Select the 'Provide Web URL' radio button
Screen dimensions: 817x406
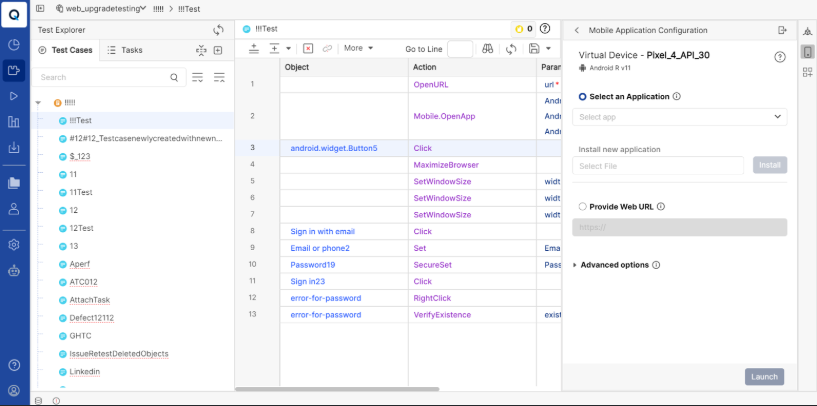tap(583, 207)
